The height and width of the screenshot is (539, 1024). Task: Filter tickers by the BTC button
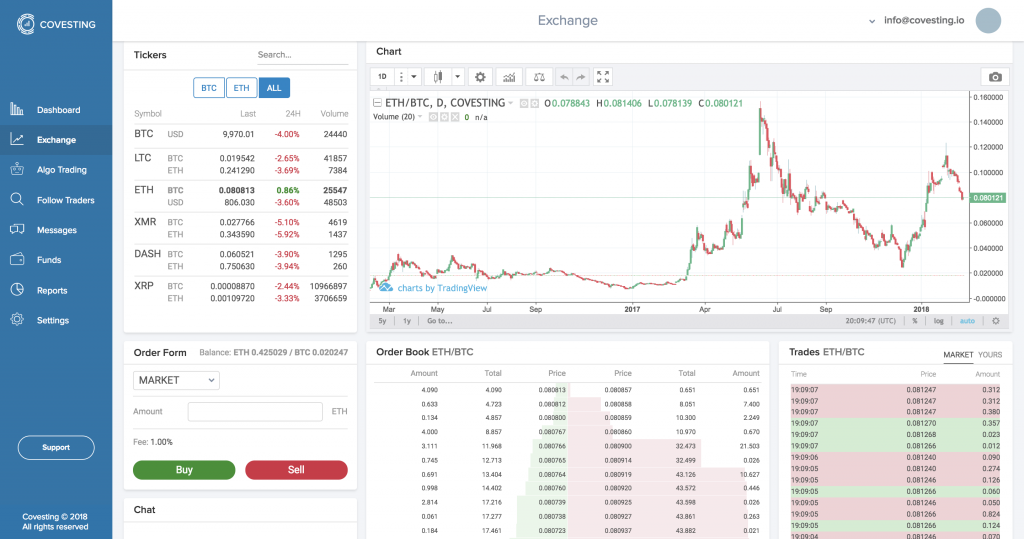coord(209,88)
